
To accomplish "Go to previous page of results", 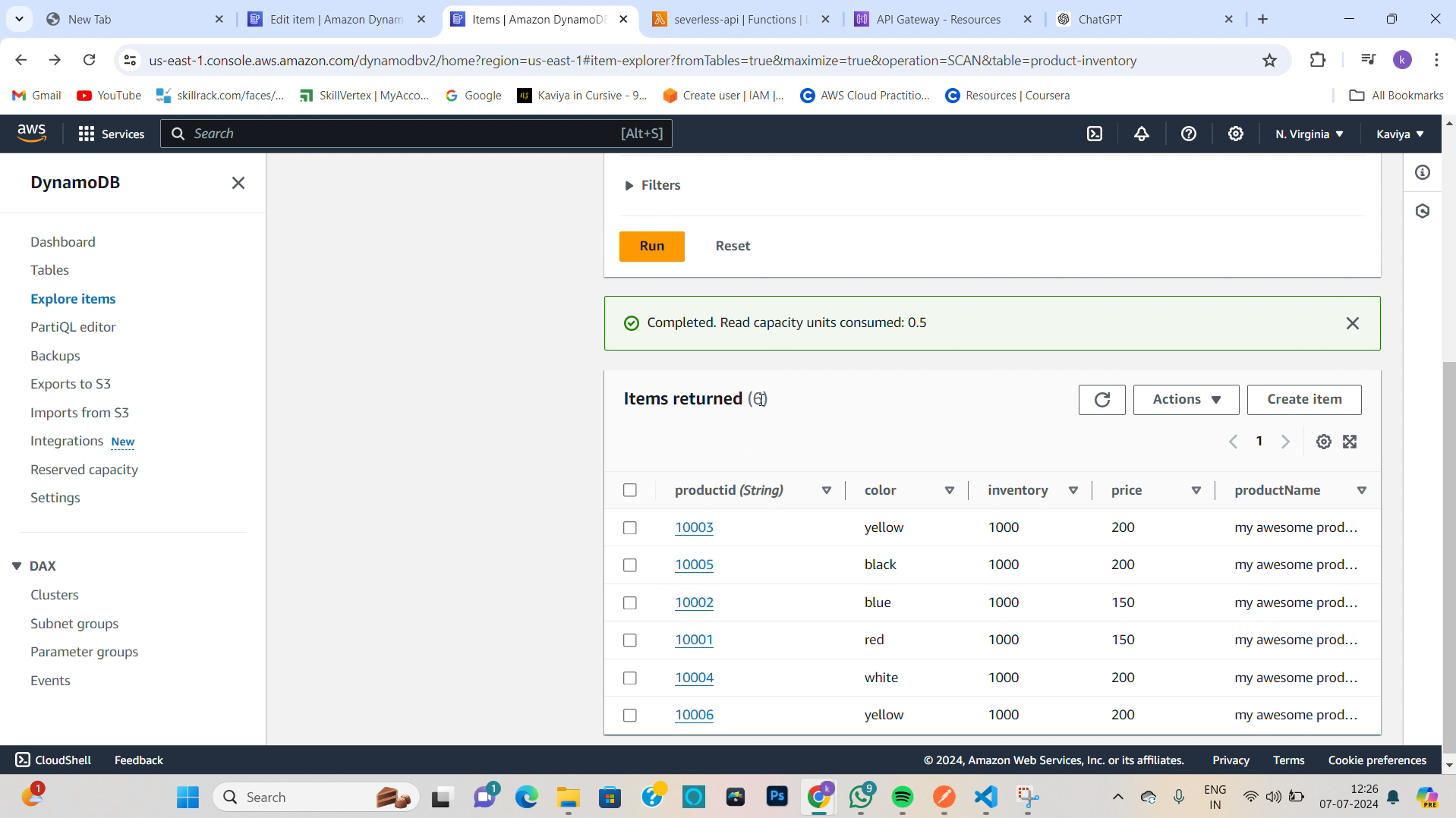I will [1234, 442].
